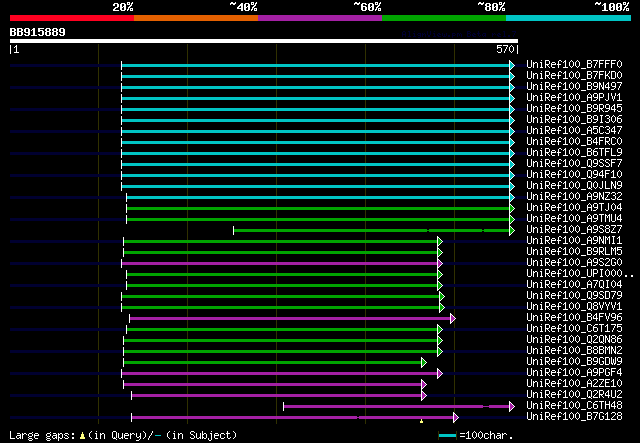
Task: Open the UniRef100_A9TMU4 hit label
Action: [574, 219]
